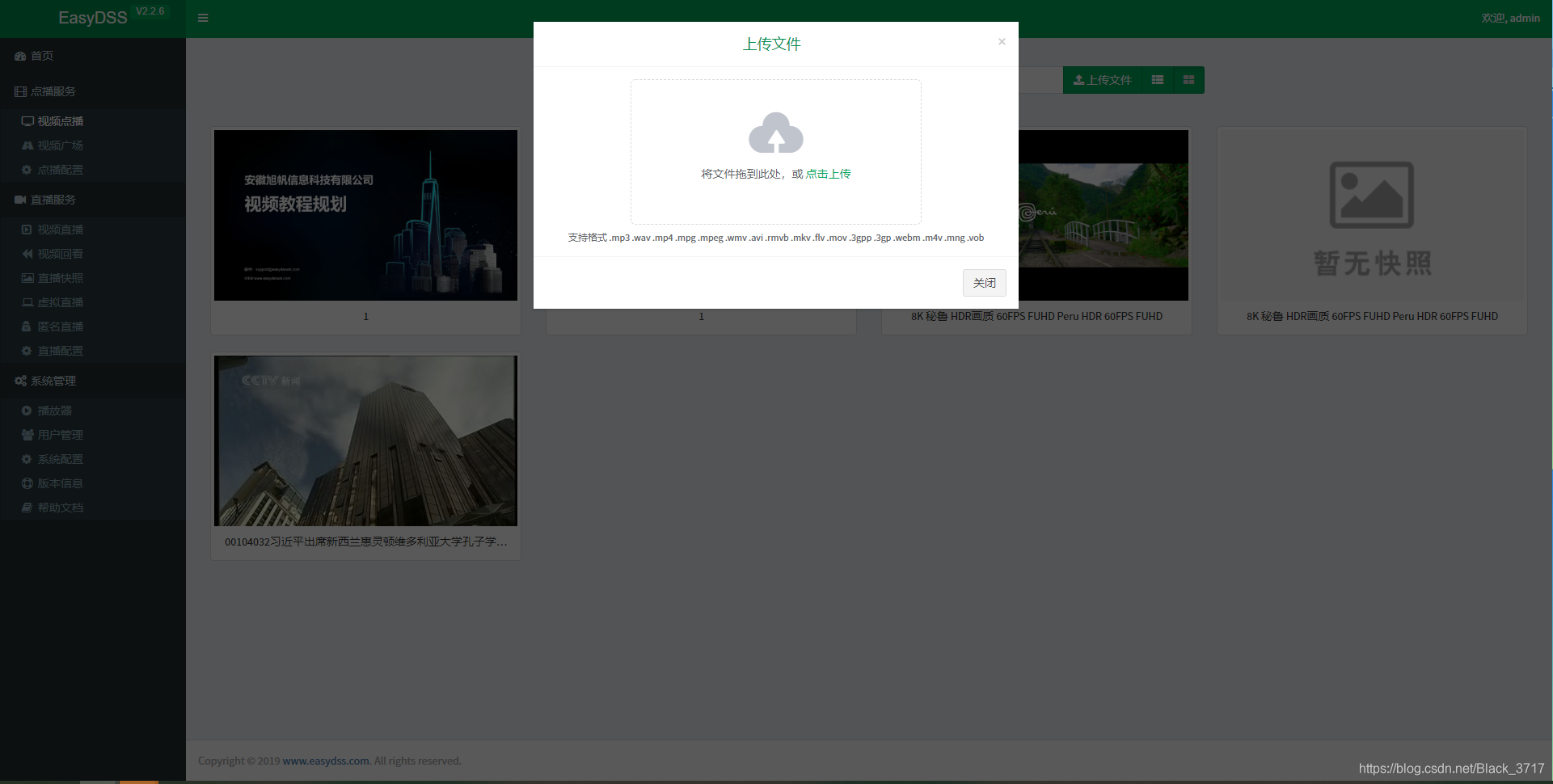Click the gears icon beside 系统管理
Image resolution: width=1553 pixels, height=784 pixels.
[20, 381]
